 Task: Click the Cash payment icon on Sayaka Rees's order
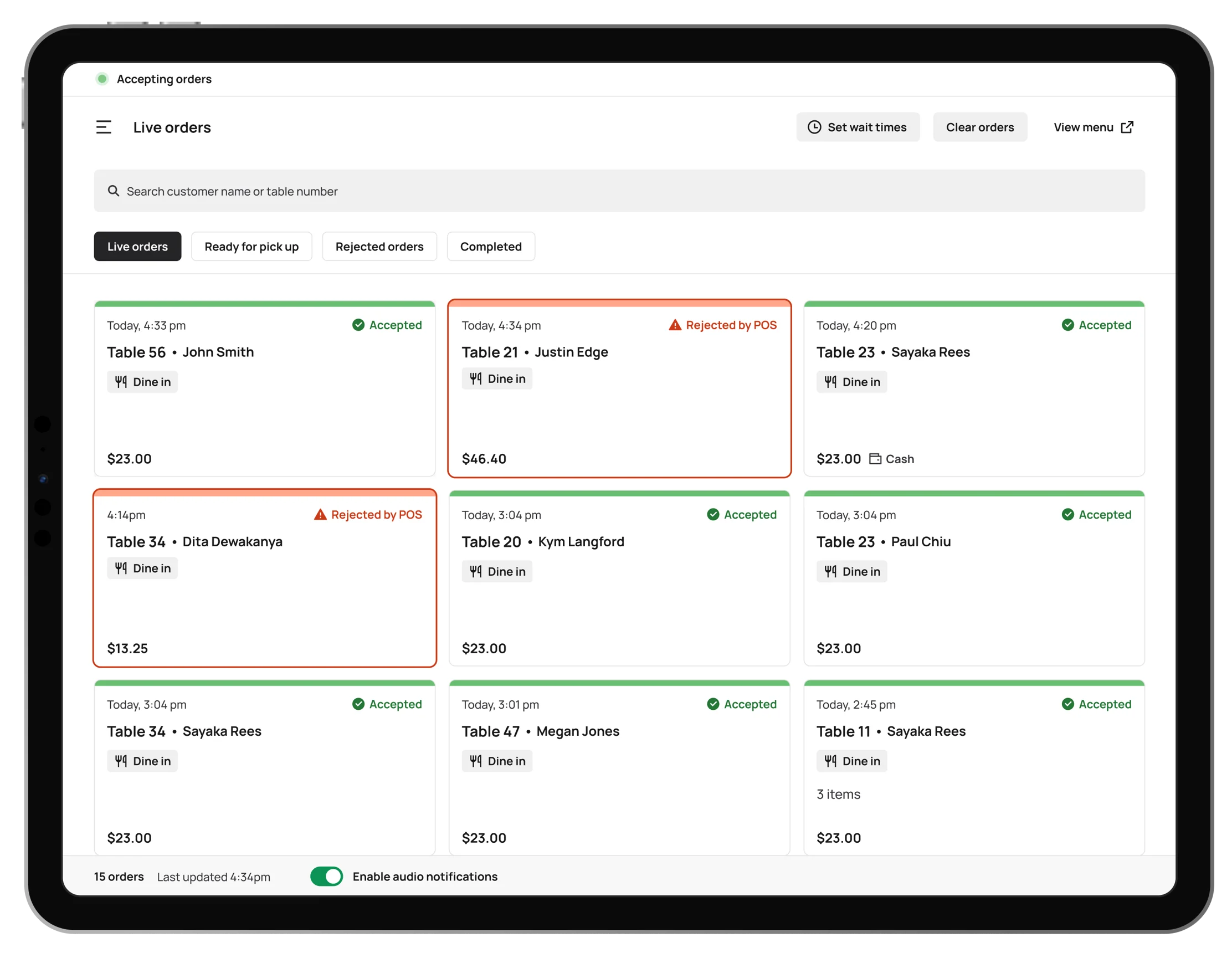(875, 459)
